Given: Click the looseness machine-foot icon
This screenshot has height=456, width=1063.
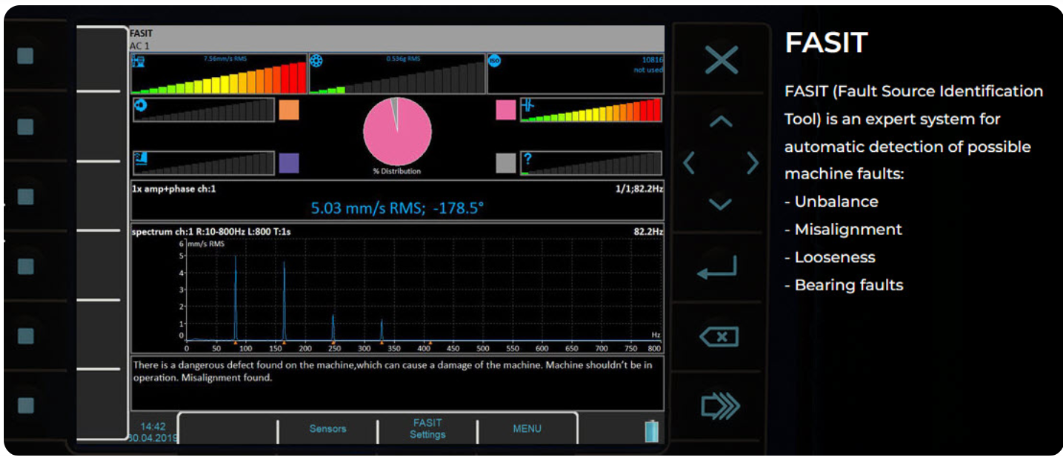Looking at the screenshot, I should pyautogui.click(x=141, y=160).
